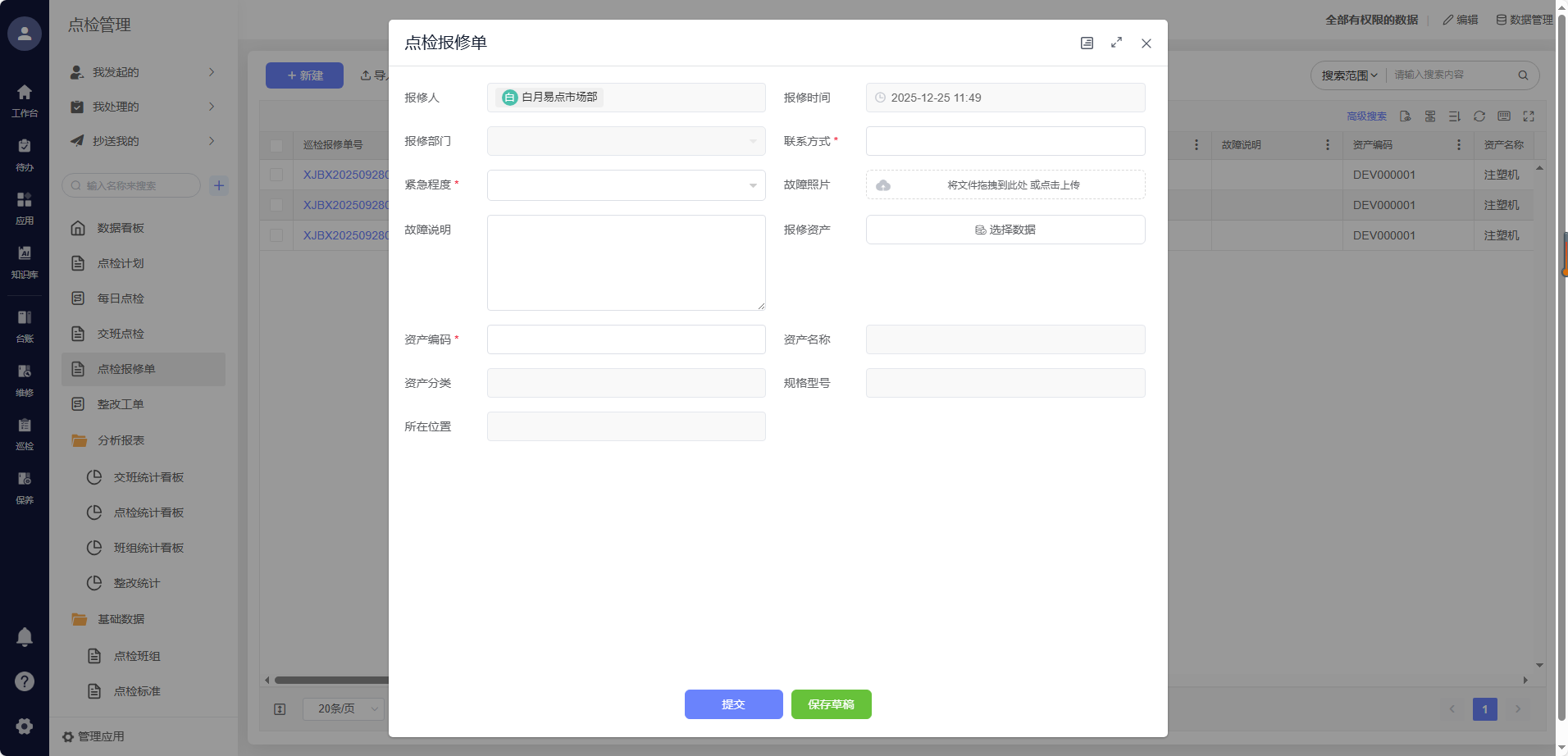Viewport: 1568px width, 756px height.
Task: Expand the 我发起的 menu chevron
Action: pyautogui.click(x=212, y=72)
